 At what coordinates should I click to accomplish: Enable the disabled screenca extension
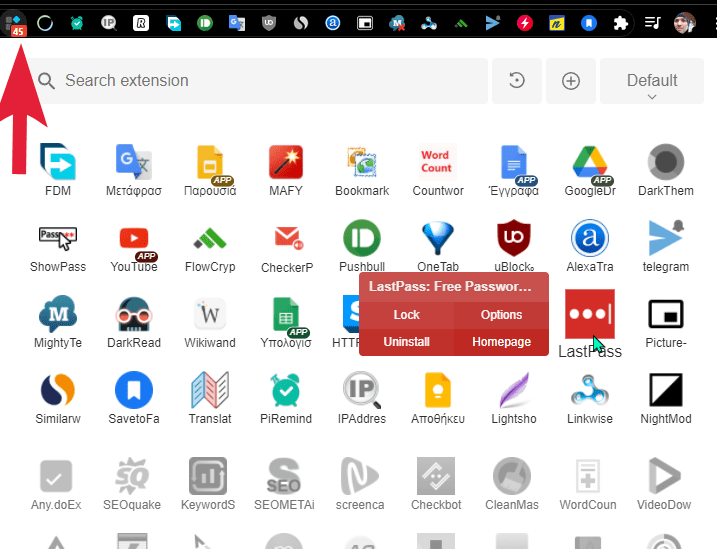coord(360,475)
